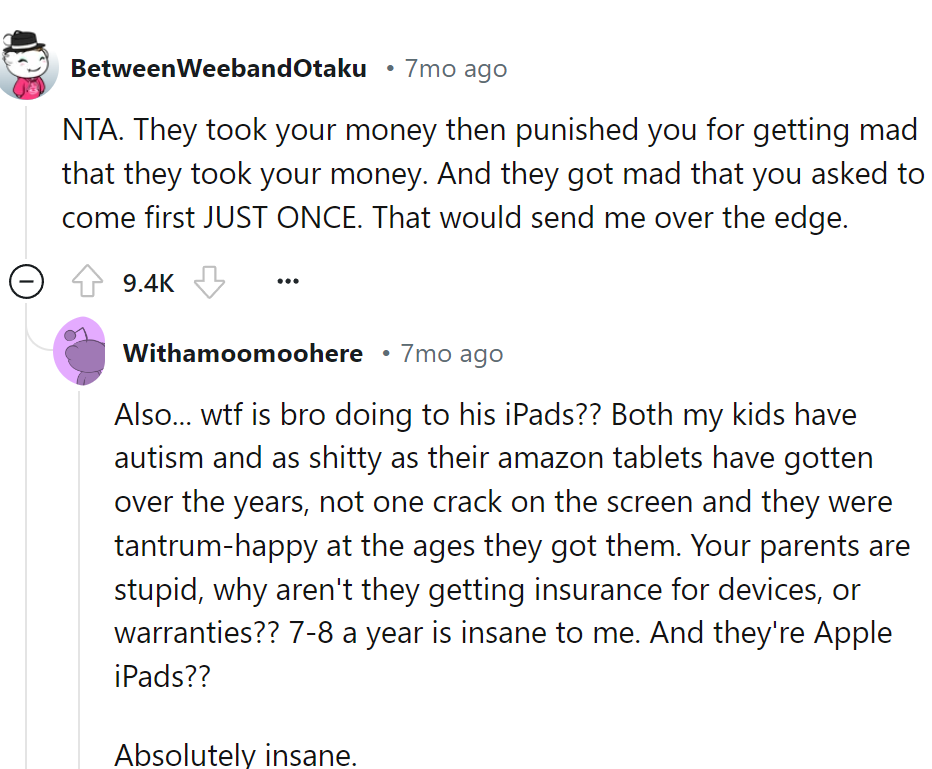
Task: Click Withamoomohere's purple Snoo avatar
Action: click(x=80, y=352)
